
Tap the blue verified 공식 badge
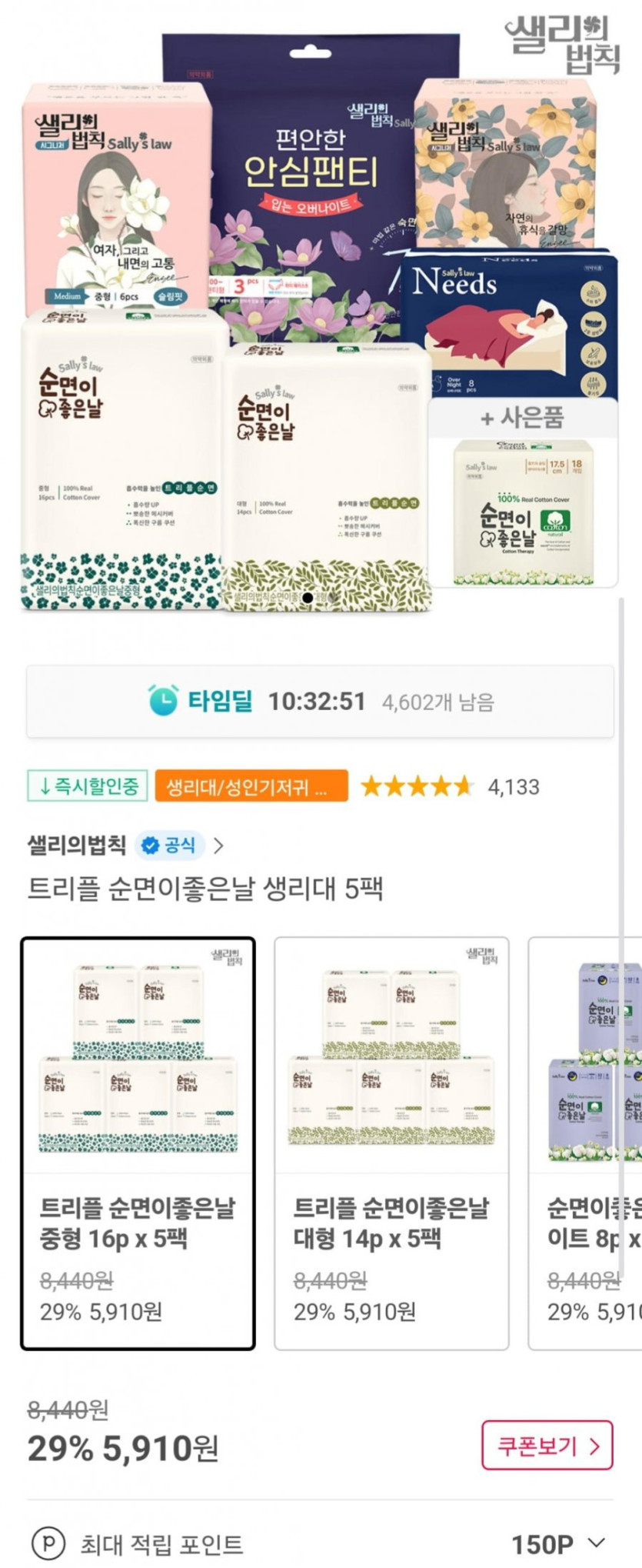(x=169, y=846)
